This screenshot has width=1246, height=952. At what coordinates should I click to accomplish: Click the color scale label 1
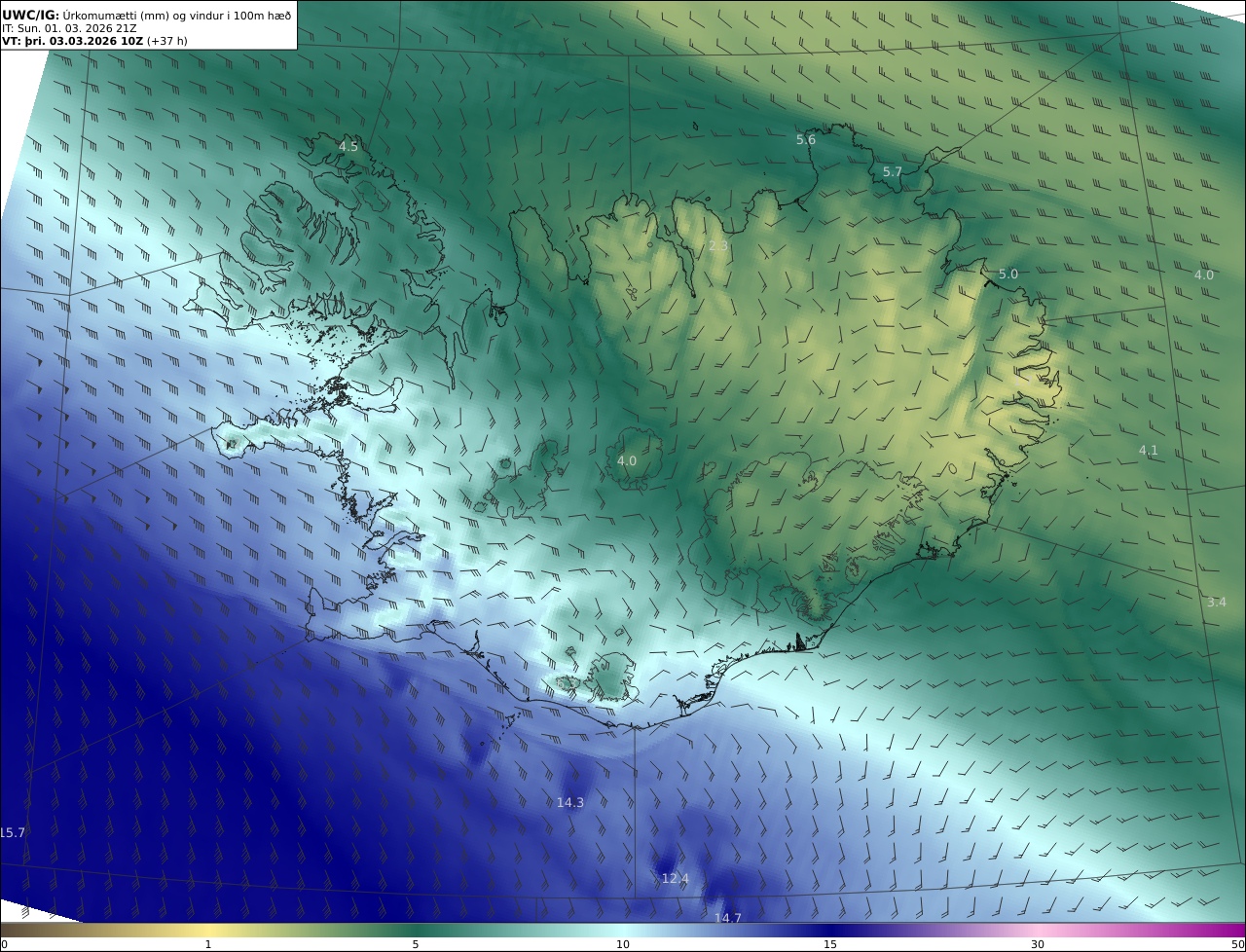(x=208, y=944)
